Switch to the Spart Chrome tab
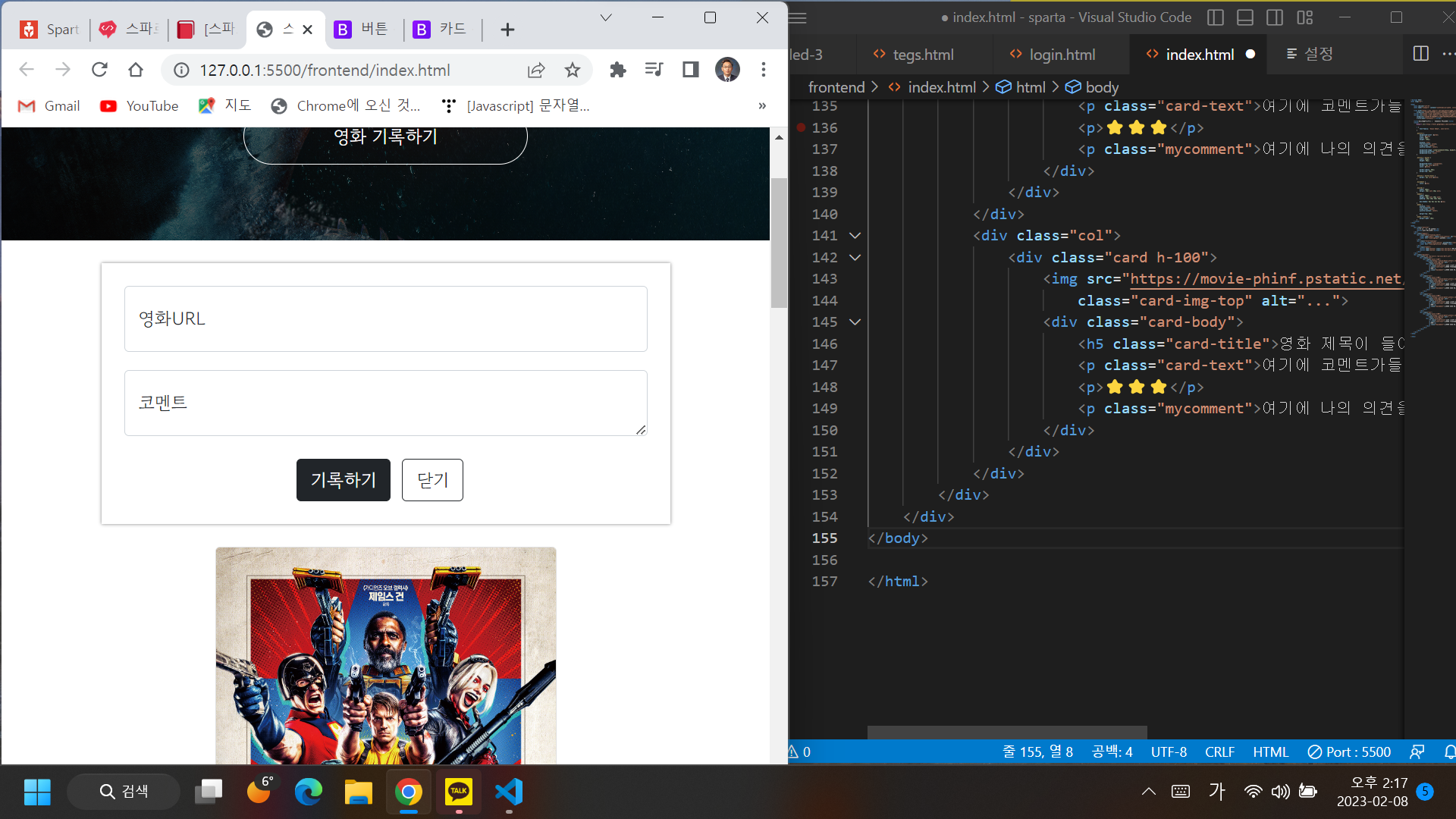 50,30
